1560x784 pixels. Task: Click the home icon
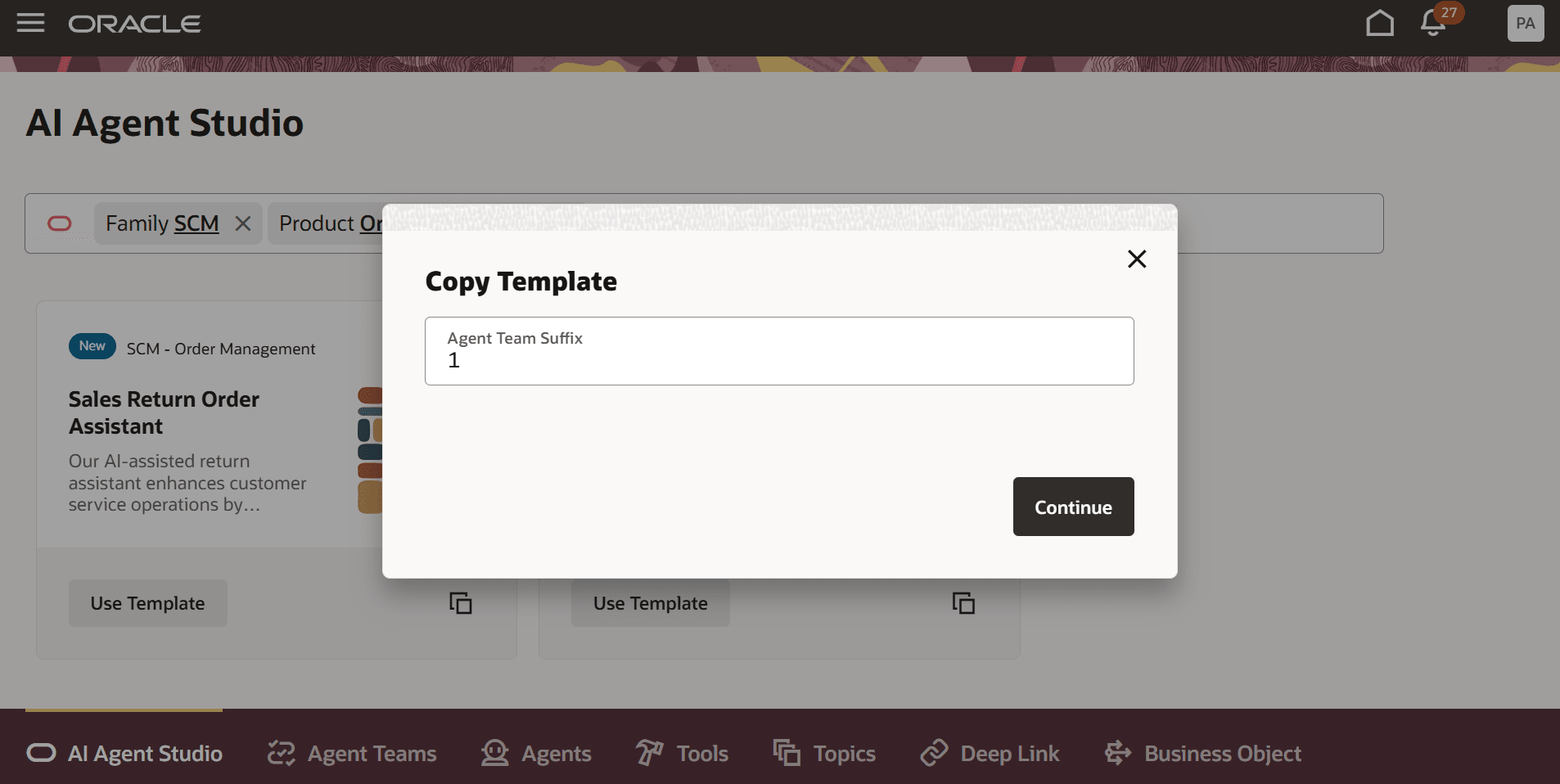coord(1379,24)
